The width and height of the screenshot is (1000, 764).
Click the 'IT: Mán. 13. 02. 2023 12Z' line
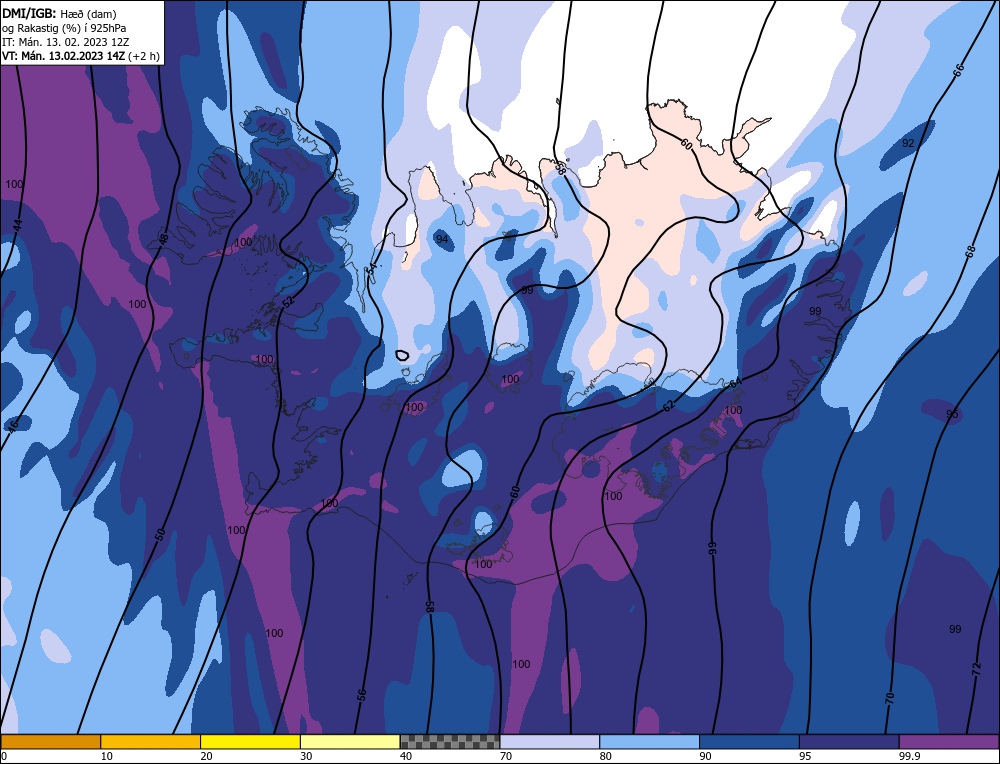pos(65,42)
